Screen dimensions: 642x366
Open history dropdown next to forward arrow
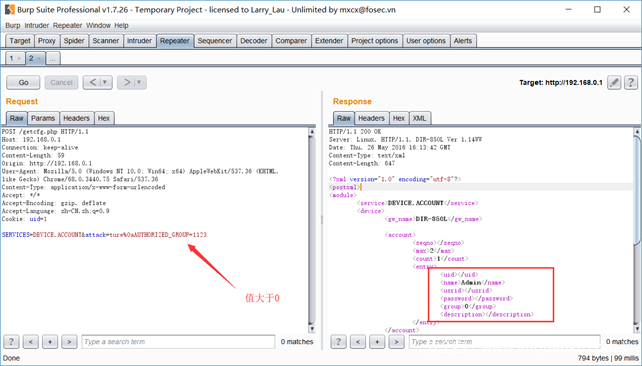click(139, 82)
